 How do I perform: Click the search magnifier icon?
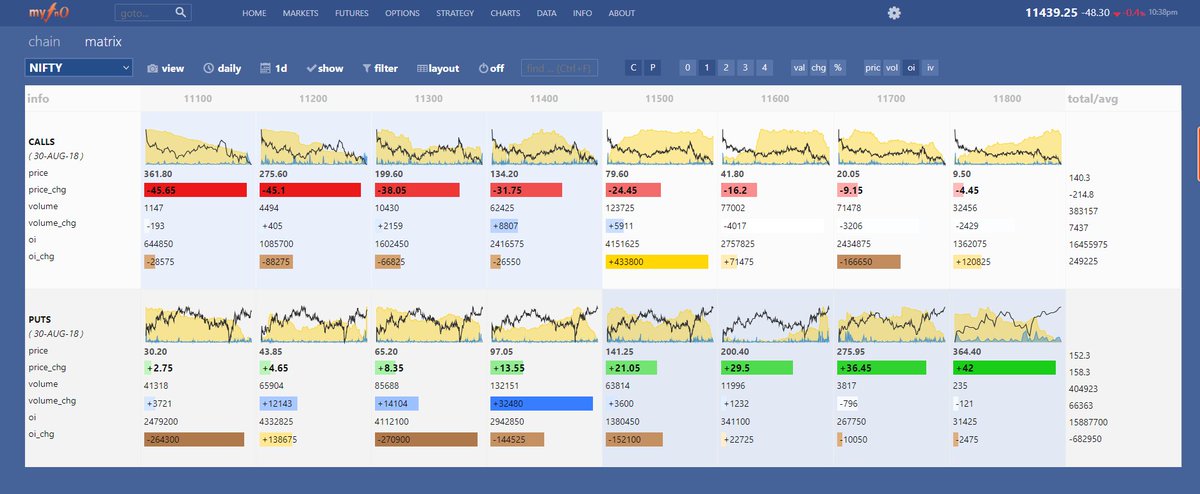pos(181,13)
